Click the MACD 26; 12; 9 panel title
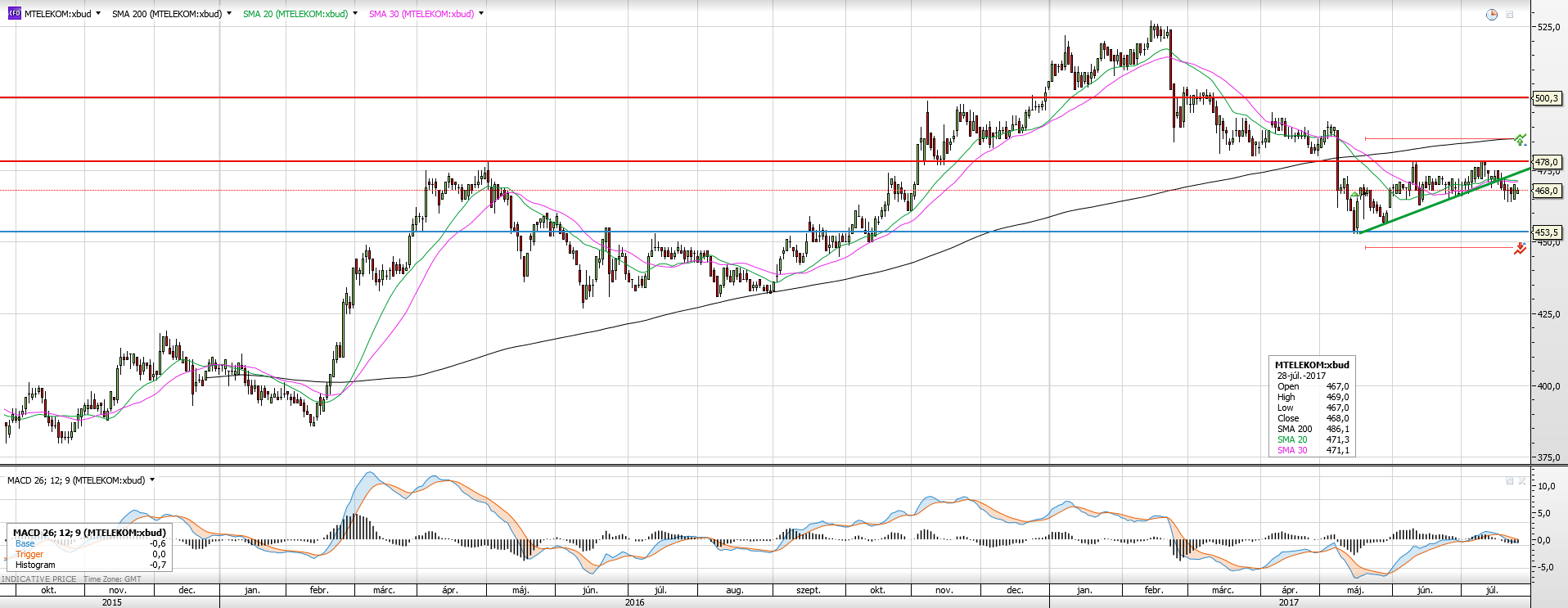Screen dimensions: 1568x608 coord(76,480)
